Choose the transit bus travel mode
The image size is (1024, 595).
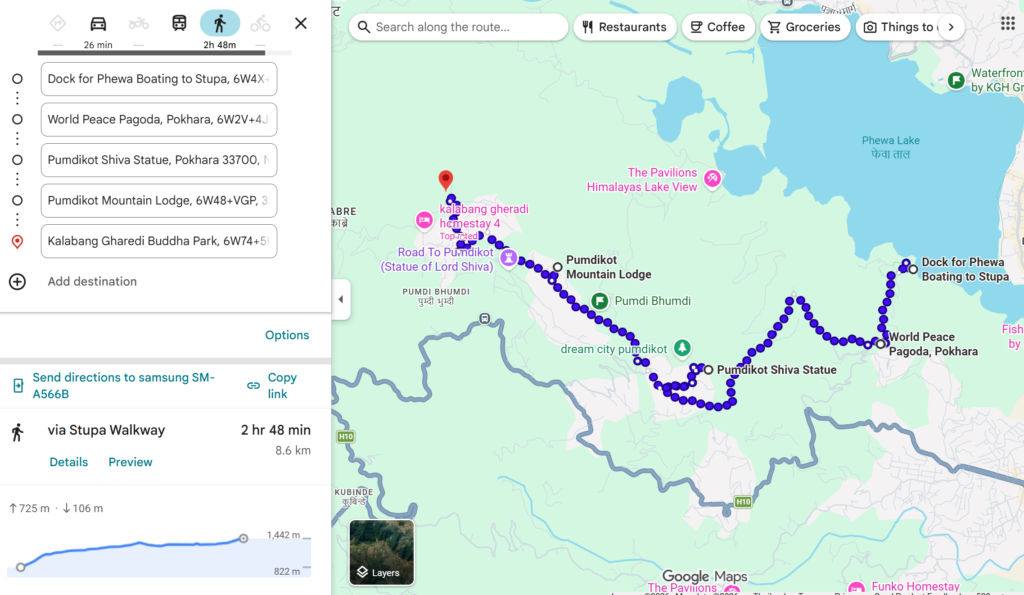[x=179, y=24]
